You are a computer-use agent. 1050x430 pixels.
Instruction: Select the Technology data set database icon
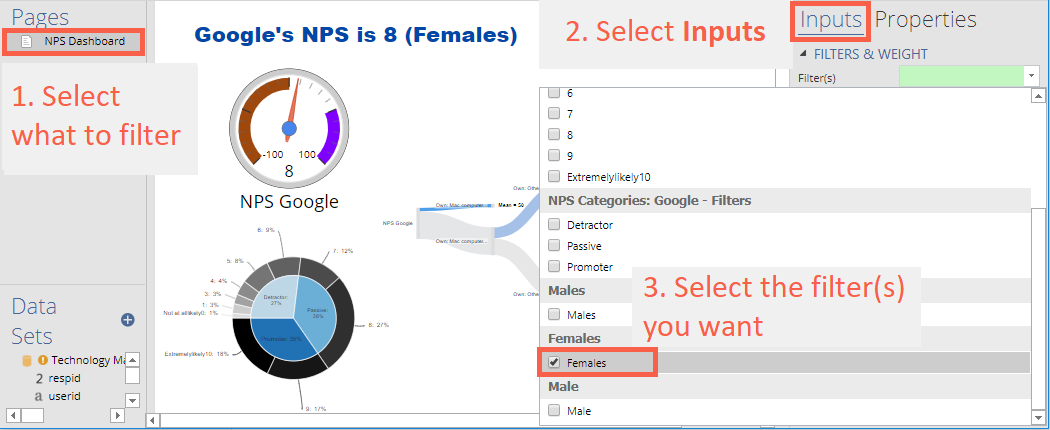(27, 360)
